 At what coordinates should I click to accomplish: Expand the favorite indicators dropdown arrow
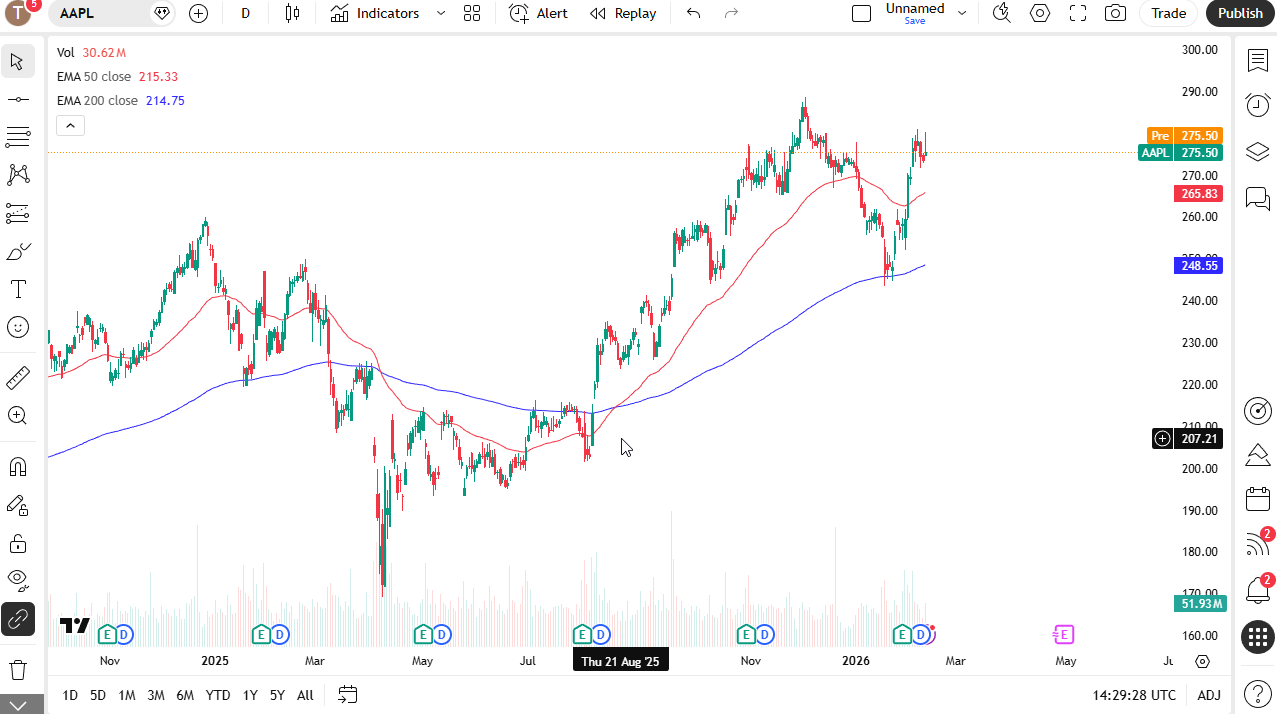pos(441,13)
